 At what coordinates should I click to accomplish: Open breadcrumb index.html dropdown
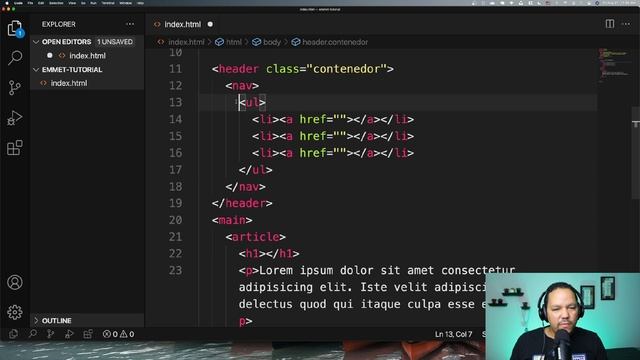pos(182,42)
